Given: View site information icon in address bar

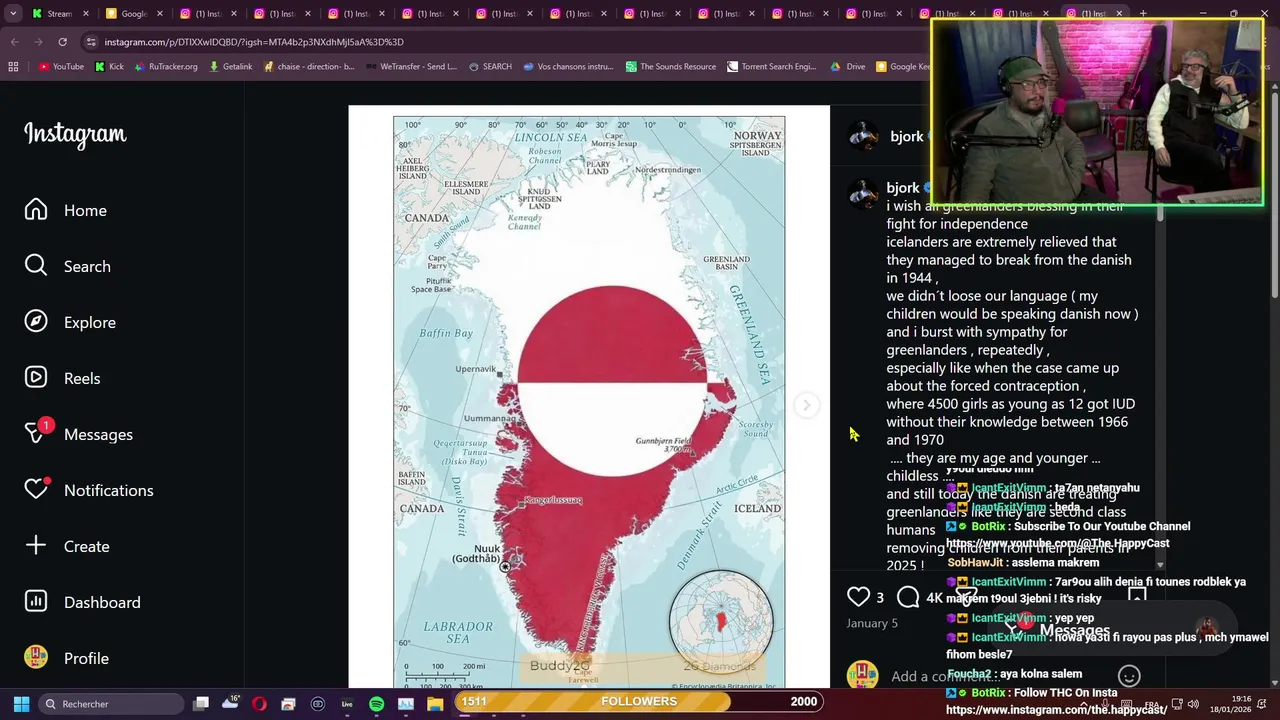Looking at the screenshot, I should (x=91, y=42).
